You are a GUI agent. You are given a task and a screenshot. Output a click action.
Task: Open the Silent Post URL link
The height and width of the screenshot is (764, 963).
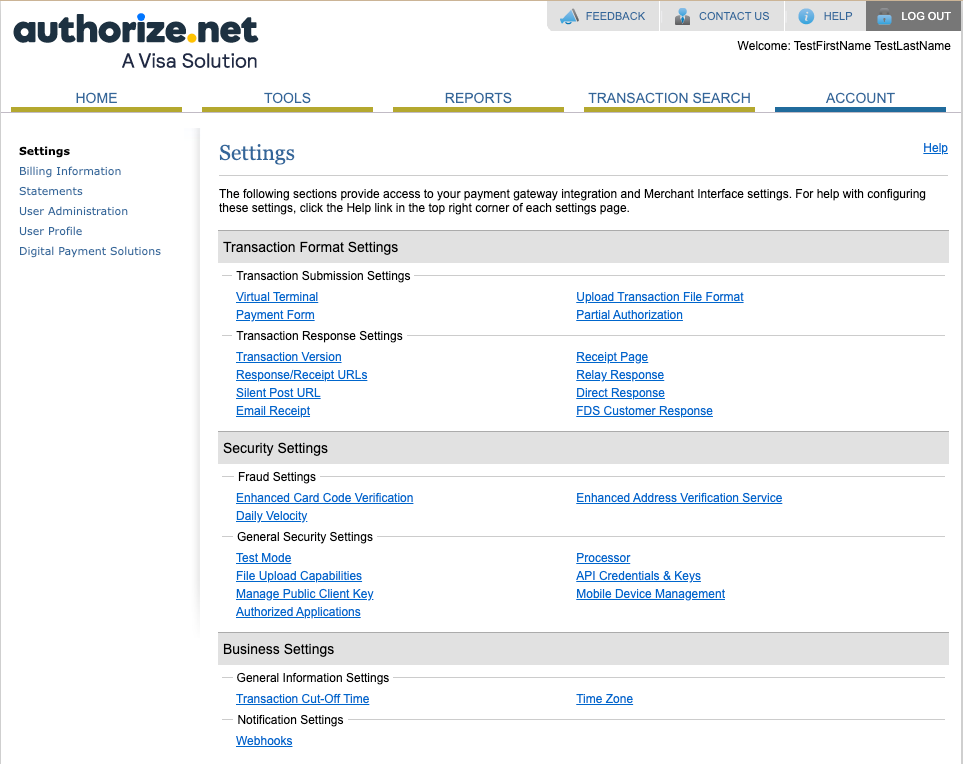[278, 393]
